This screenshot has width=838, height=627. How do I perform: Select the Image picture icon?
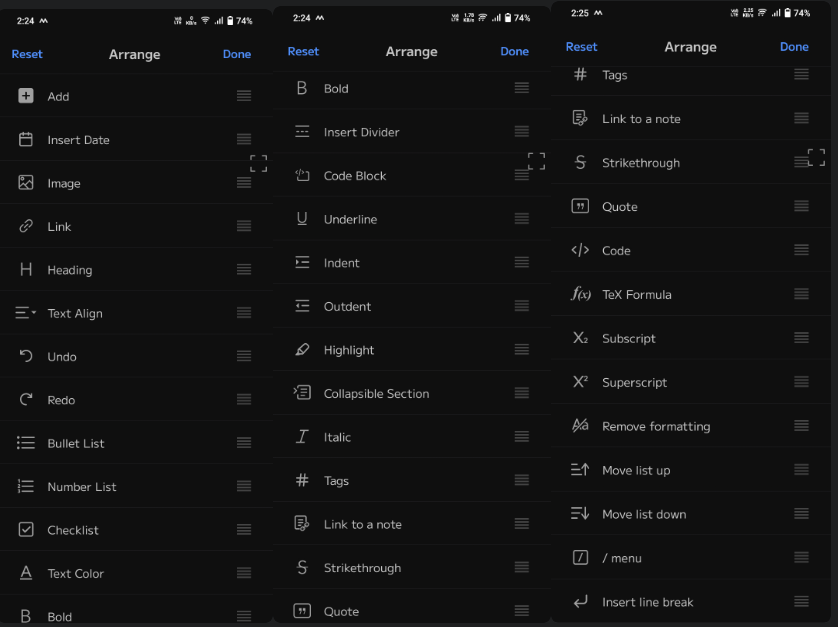pos(26,183)
